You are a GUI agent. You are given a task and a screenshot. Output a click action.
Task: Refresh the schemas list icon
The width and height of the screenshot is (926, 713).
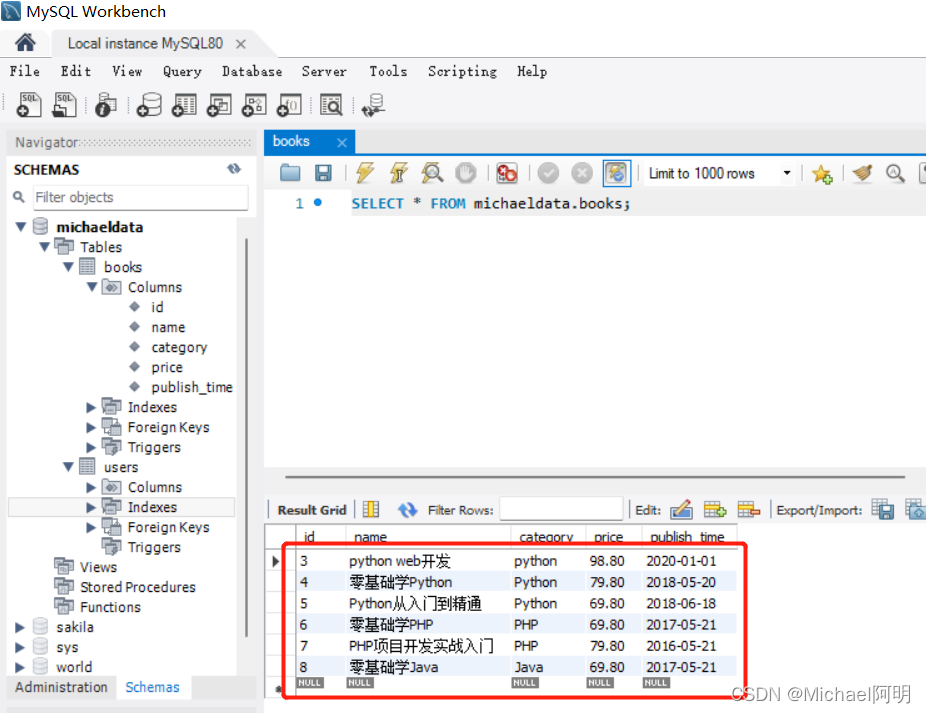(x=234, y=169)
